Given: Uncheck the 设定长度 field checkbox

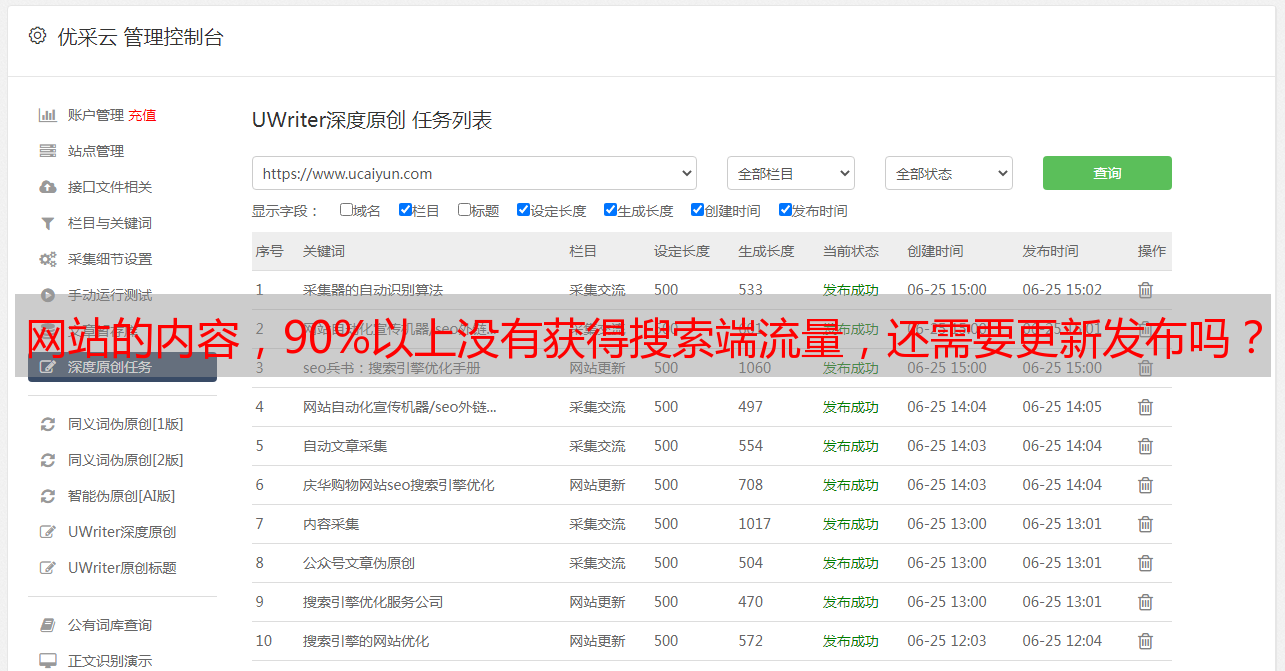Looking at the screenshot, I should tap(523, 210).
